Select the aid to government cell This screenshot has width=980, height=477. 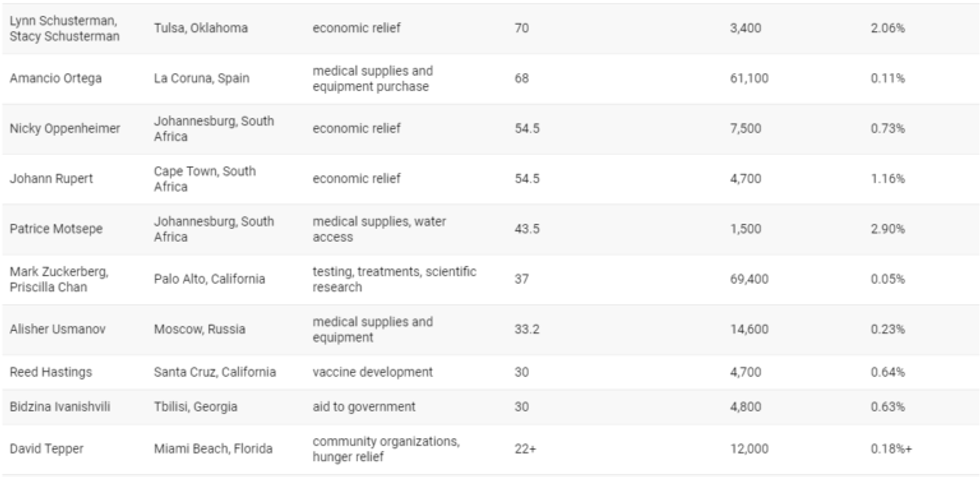pyautogui.click(x=363, y=407)
